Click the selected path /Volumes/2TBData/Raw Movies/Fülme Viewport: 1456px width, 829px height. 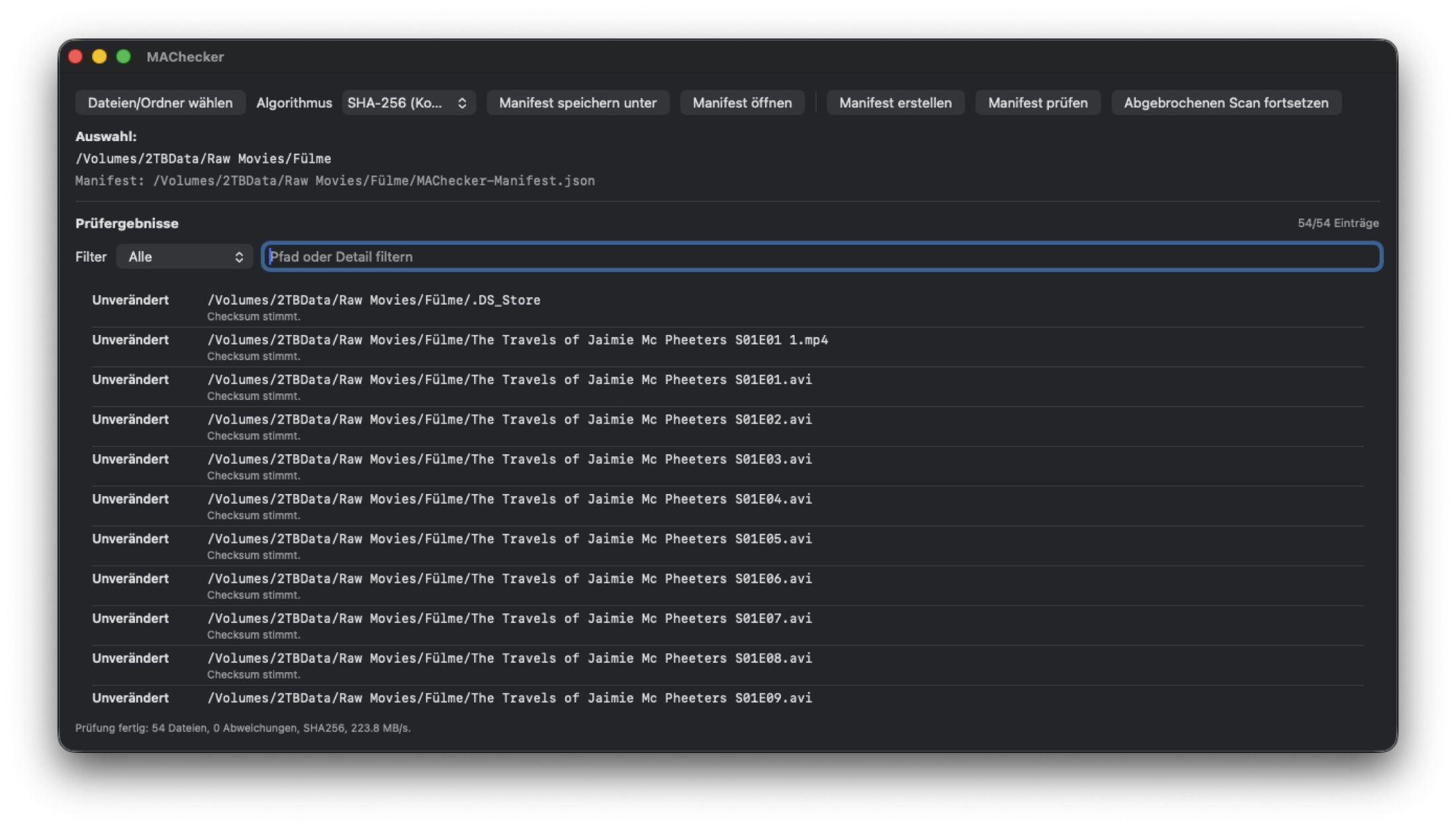(x=203, y=159)
